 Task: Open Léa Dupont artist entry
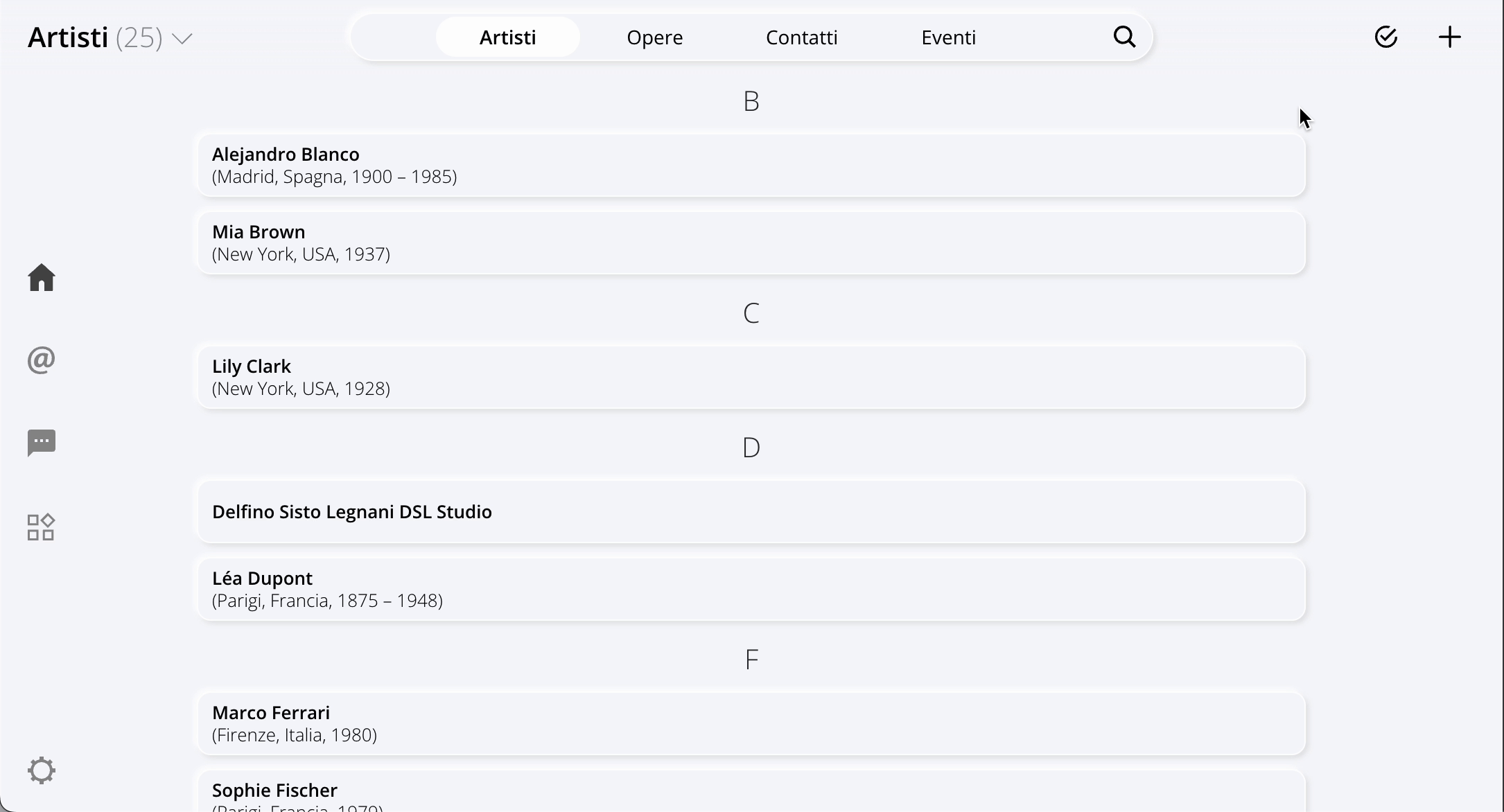click(x=751, y=590)
